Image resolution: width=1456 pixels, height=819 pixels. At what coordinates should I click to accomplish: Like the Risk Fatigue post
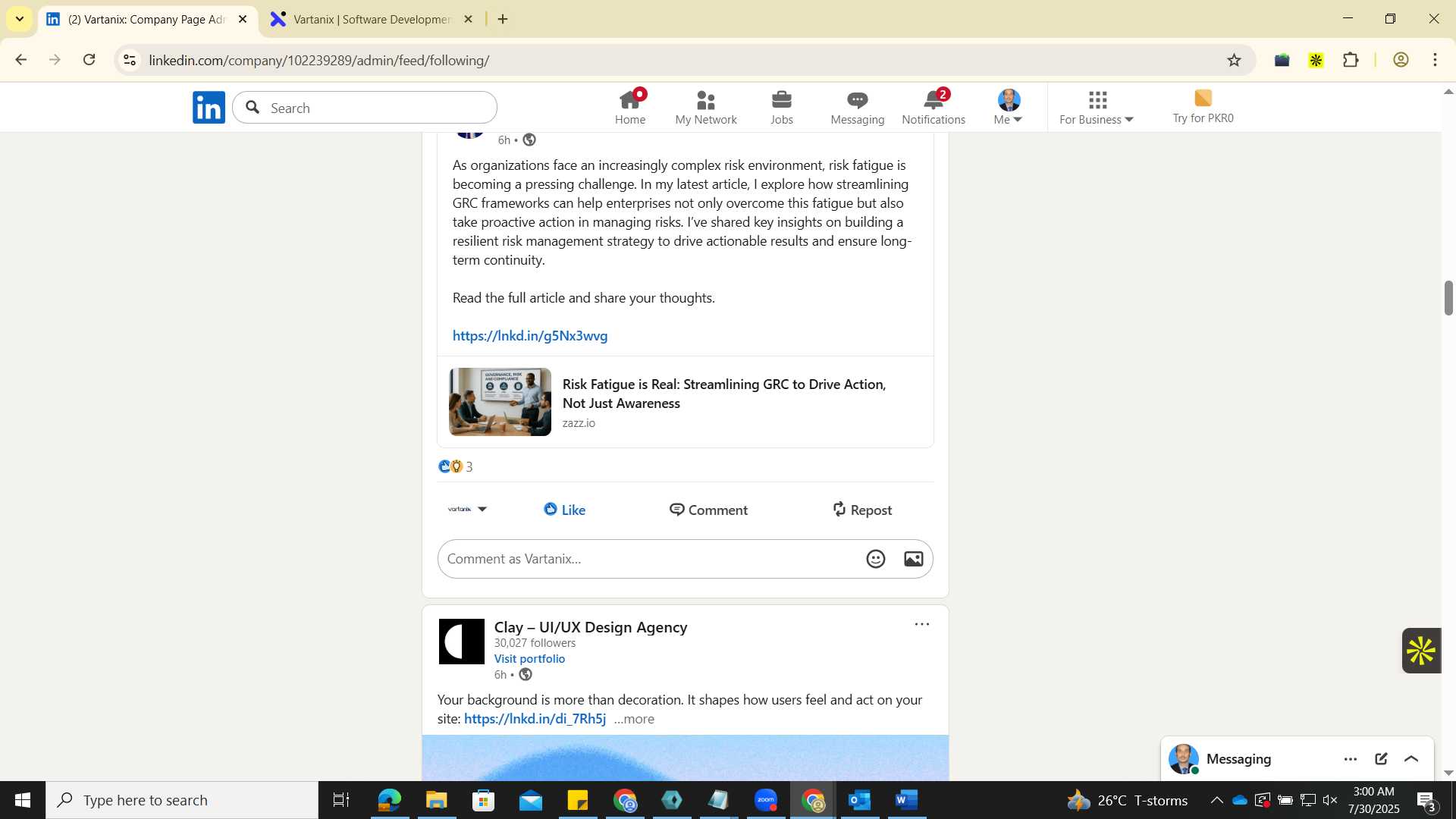click(565, 510)
